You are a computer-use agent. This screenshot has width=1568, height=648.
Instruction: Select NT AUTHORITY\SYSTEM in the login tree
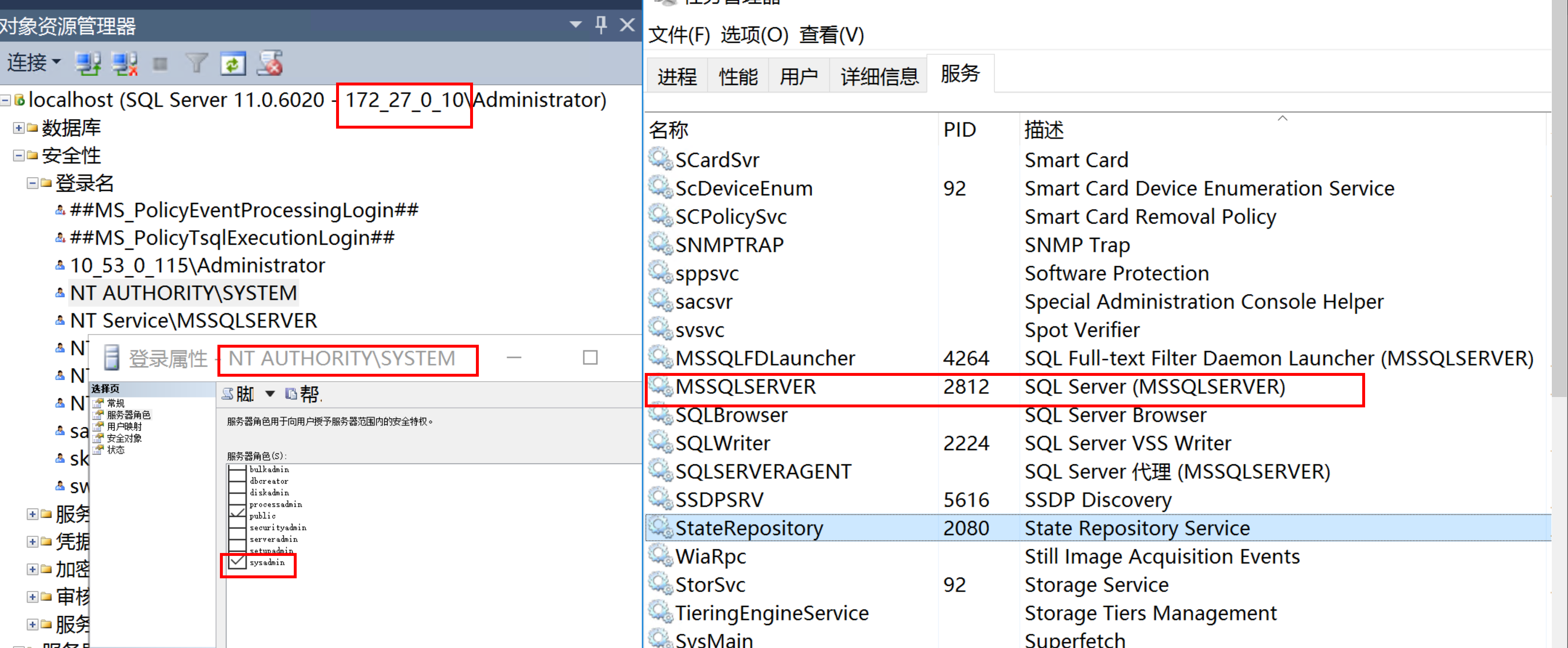(183, 293)
